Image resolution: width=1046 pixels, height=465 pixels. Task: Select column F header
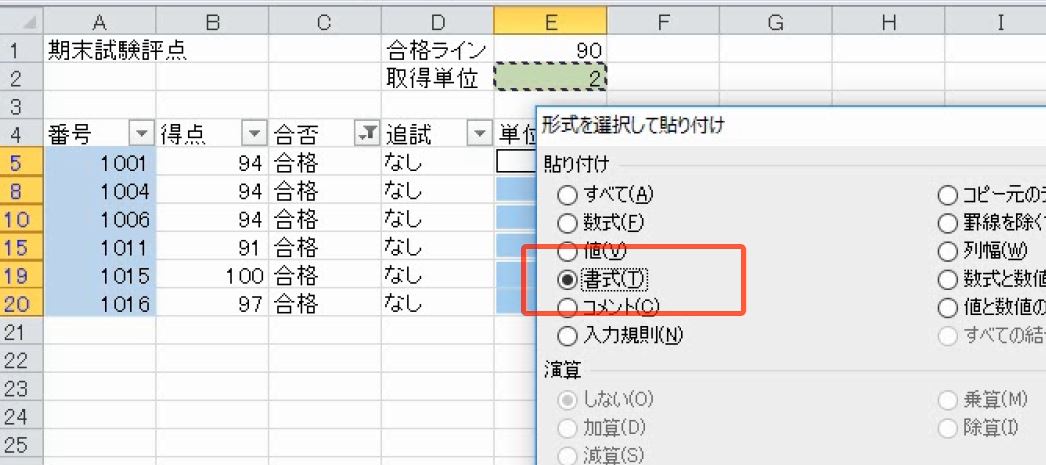[x=663, y=22]
